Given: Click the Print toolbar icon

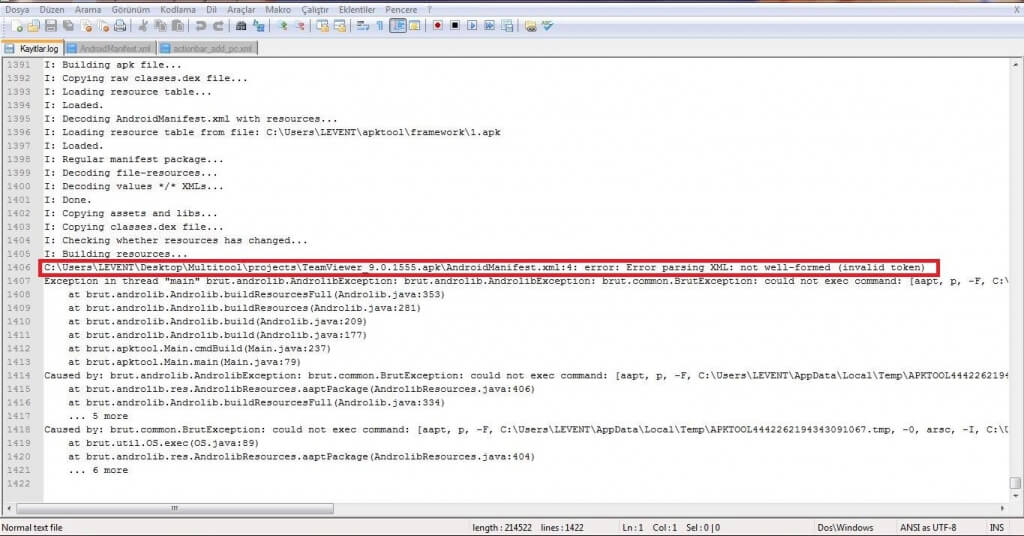Looking at the screenshot, I should (119, 25).
